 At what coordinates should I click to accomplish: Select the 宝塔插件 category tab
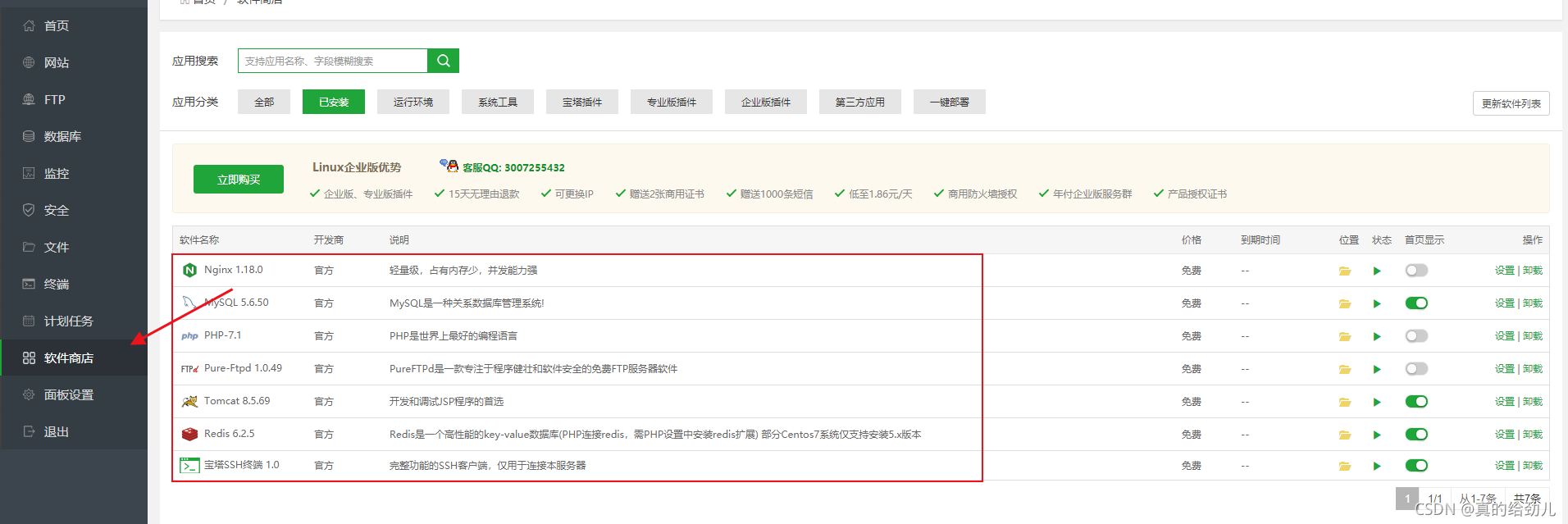(582, 102)
